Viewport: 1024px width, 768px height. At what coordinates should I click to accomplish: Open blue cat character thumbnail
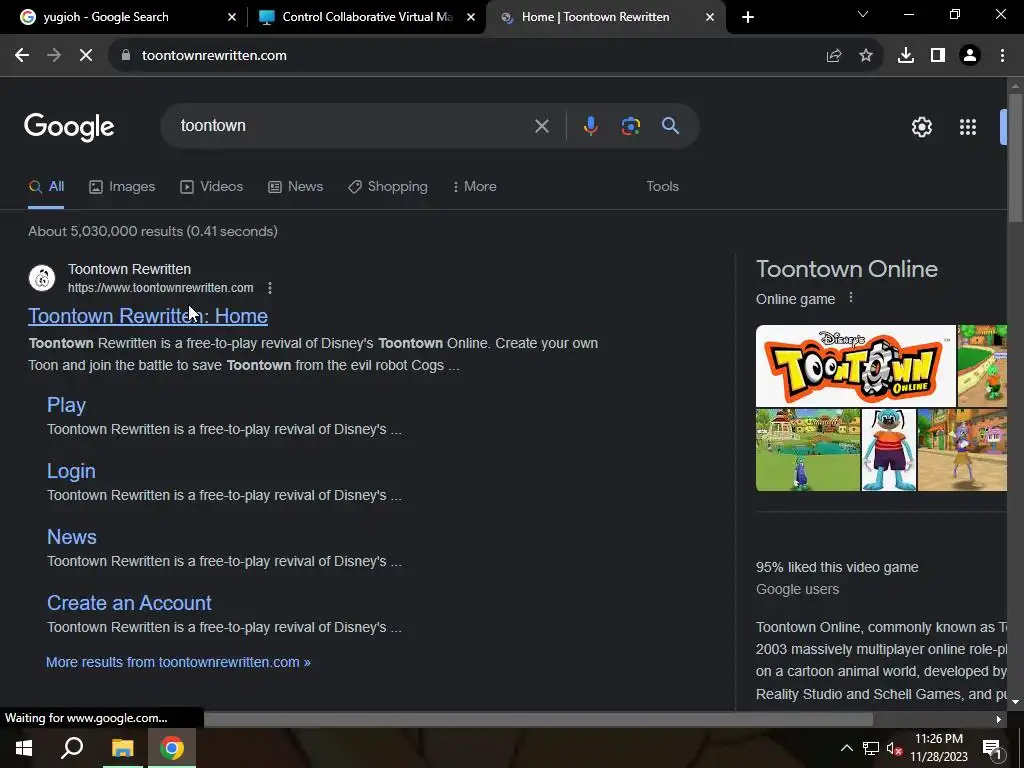(x=889, y=450)
